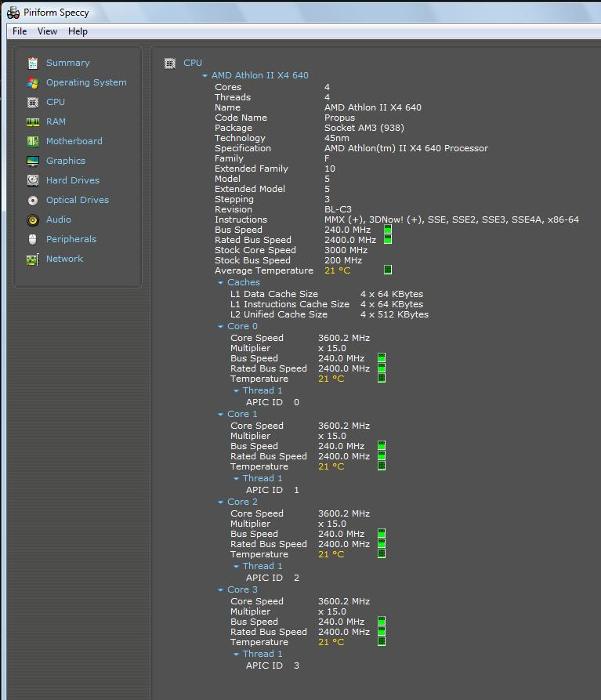Click the Graphics monitor icon

point(33,161)
